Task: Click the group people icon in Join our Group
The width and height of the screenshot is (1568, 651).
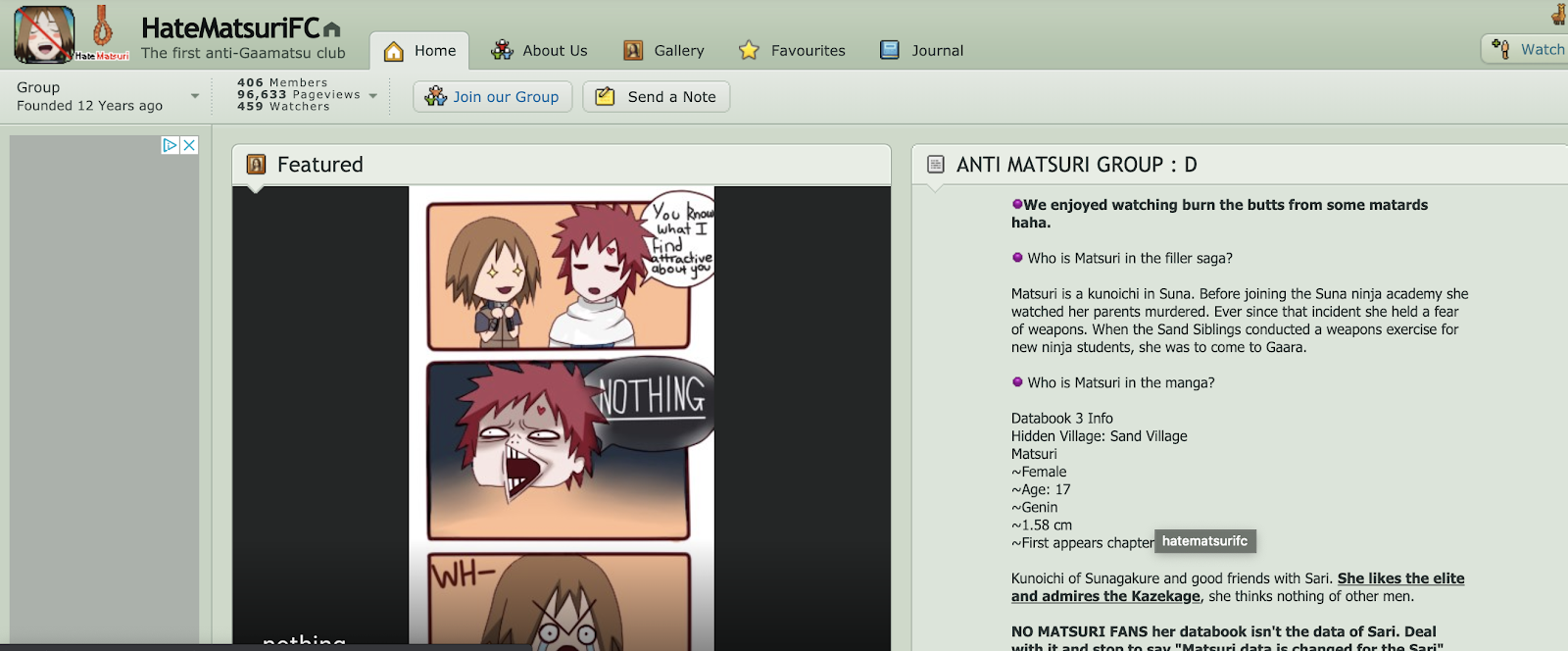Action: click(436, 96)
